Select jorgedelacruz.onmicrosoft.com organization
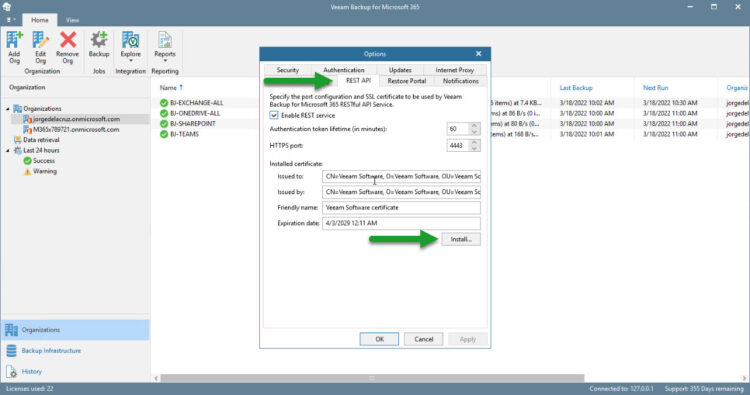750x395 pixels. tap(76, 119)
